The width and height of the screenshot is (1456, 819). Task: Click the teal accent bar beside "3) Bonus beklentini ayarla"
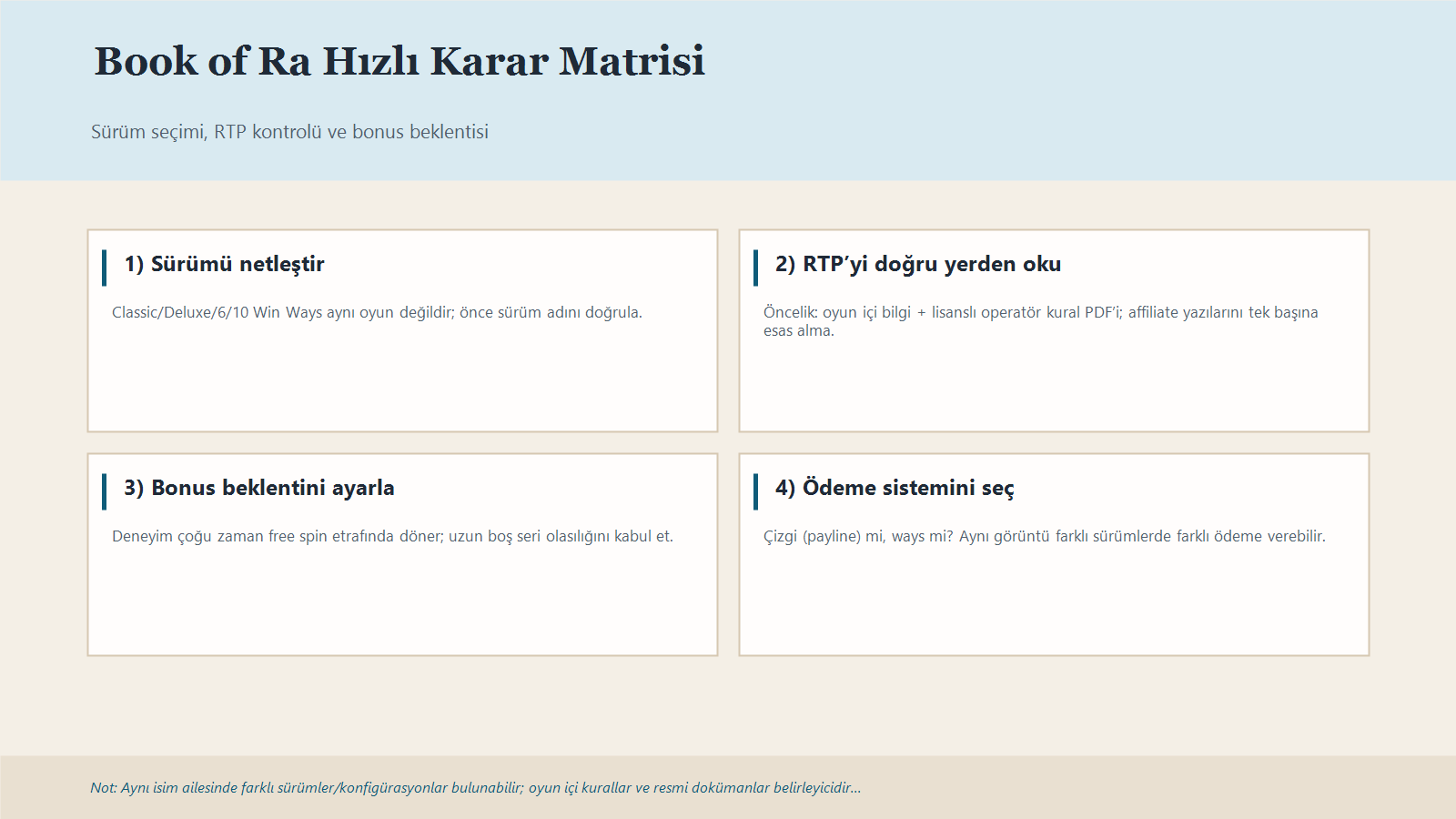(x=105, y=488)
